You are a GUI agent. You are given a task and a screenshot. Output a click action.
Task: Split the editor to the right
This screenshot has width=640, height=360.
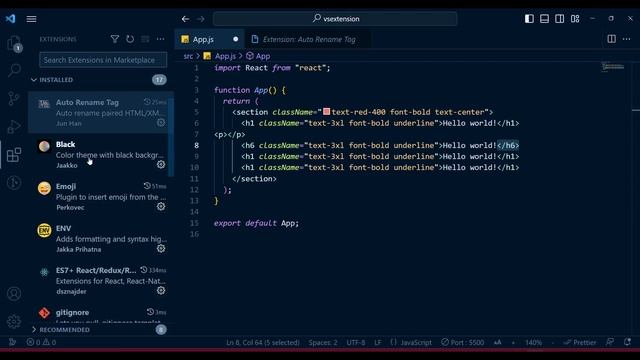pyautogui.click(x=611, y=39)
